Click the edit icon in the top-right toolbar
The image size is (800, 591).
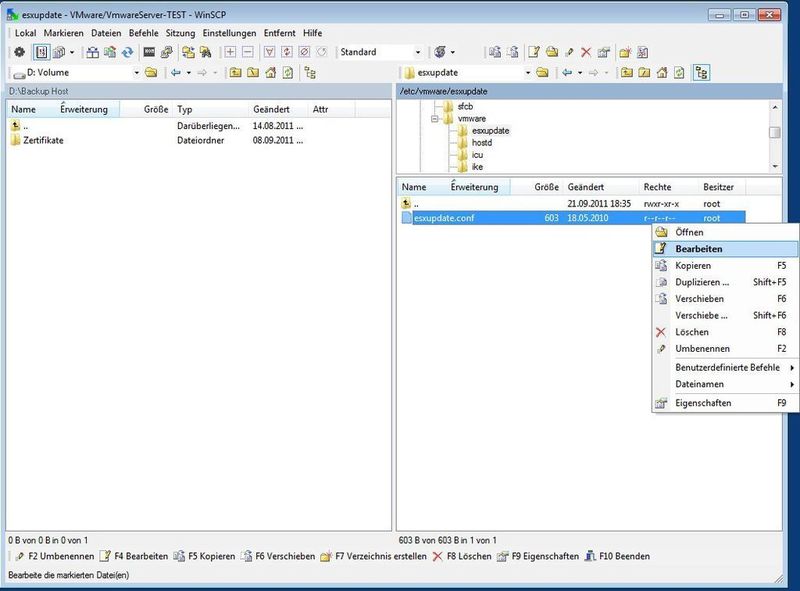click(534, 52)
